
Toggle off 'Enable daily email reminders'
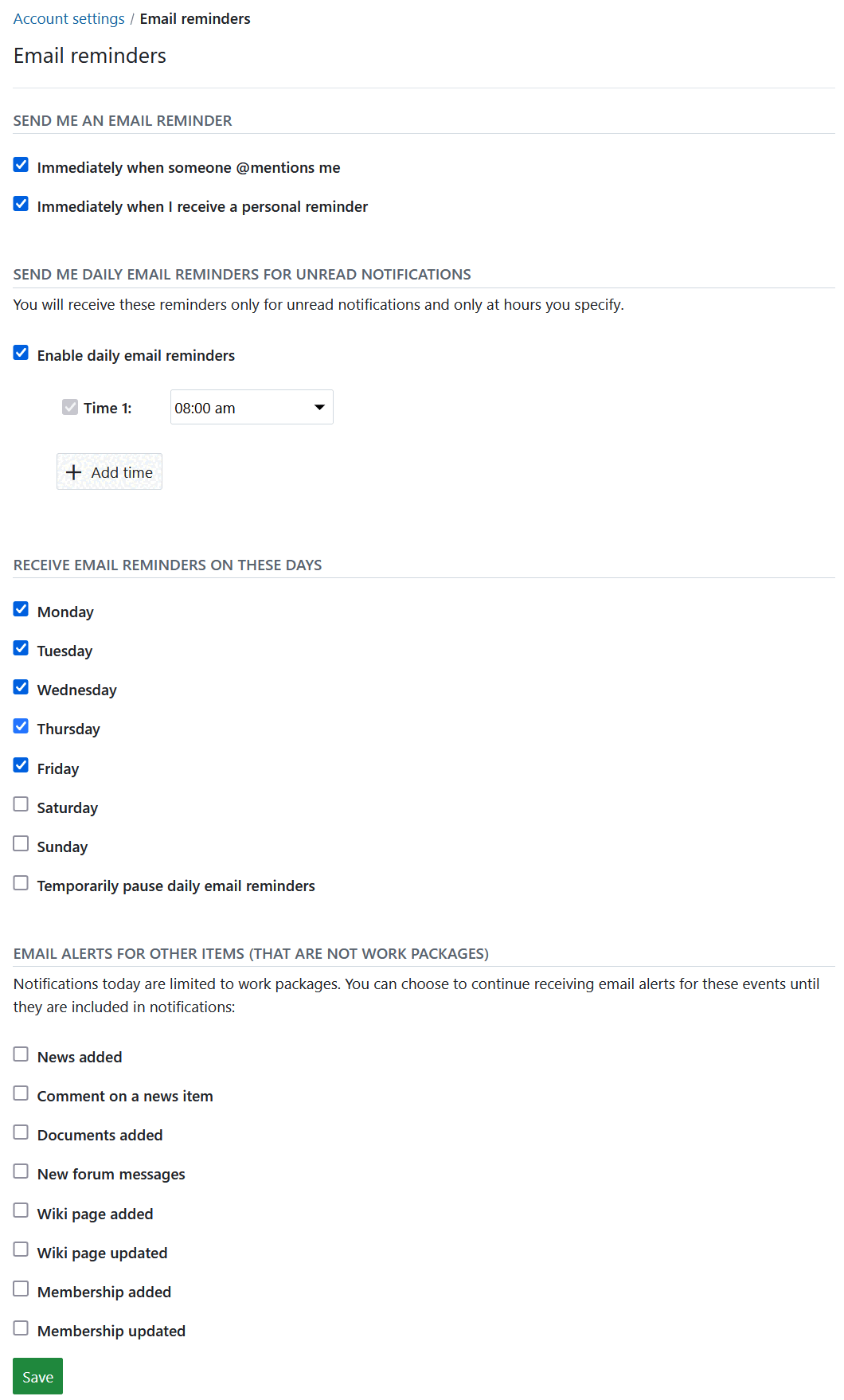[20, 352]
